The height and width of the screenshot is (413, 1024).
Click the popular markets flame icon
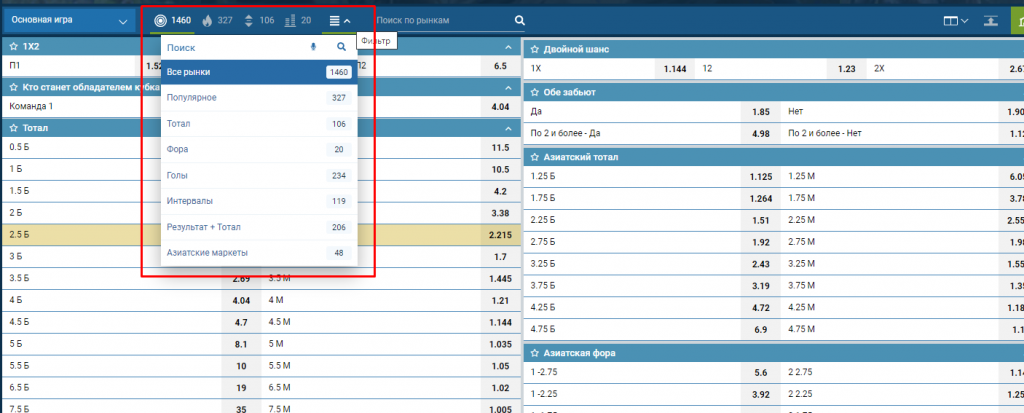point(207,20)
